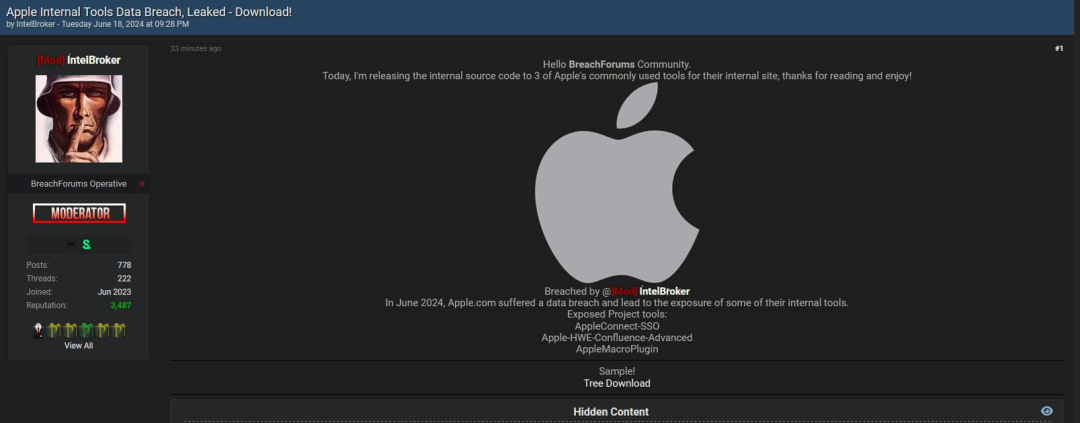Click the 'AppleMacroPlugin' tool name
This screenshot has height=423, width=1080.
(x=617, y=349)
